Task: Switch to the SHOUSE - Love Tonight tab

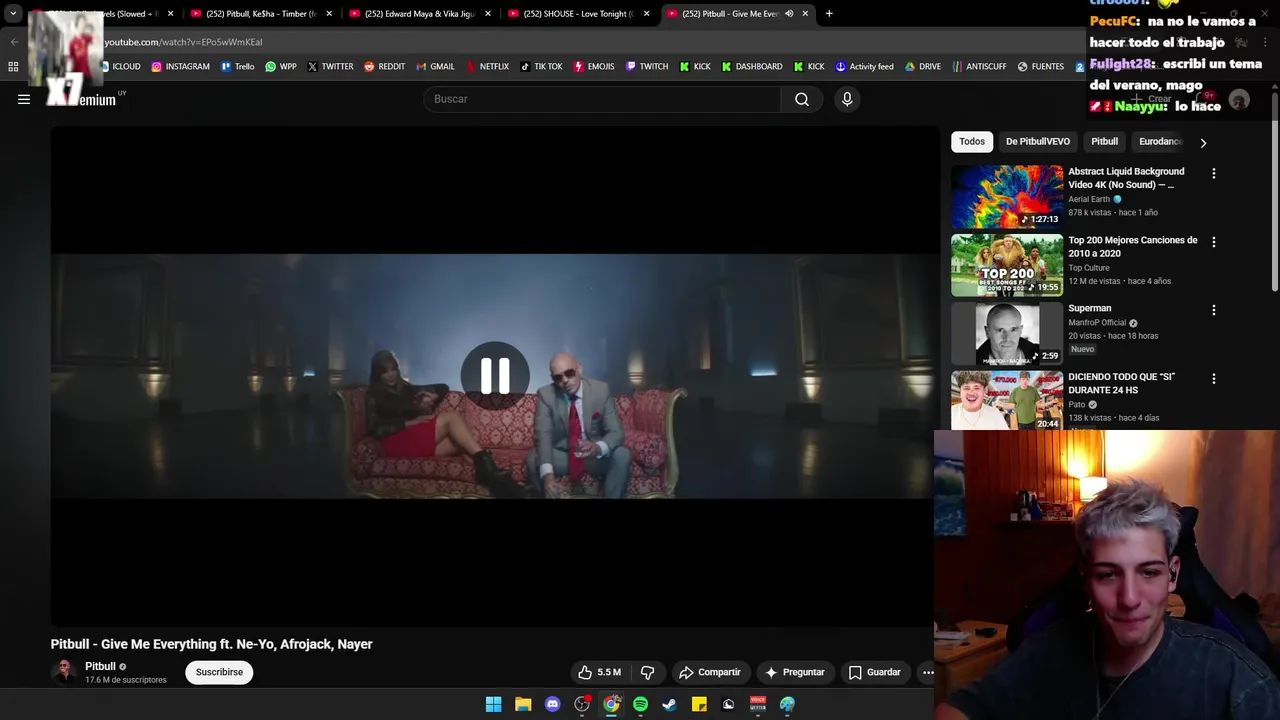Action: point(577,14)
